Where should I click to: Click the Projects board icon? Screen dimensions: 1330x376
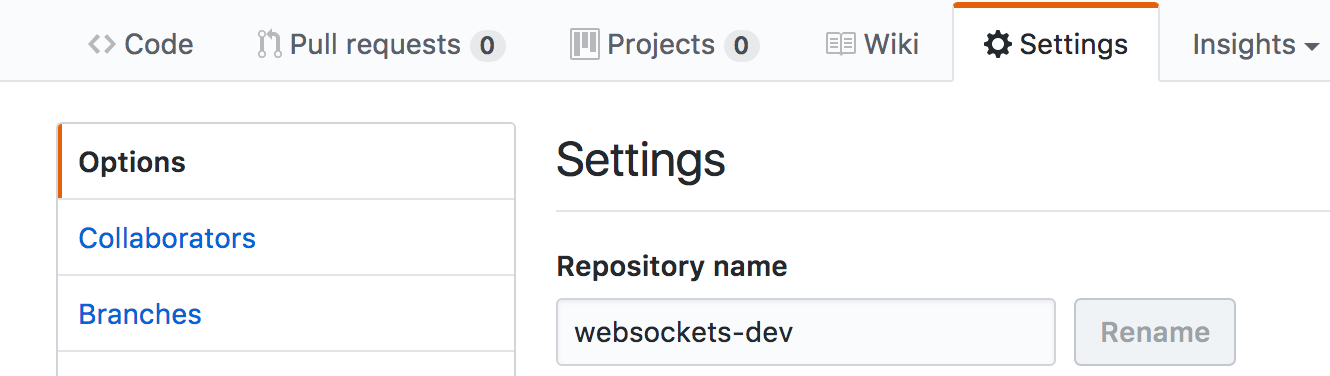click(584, 44)
